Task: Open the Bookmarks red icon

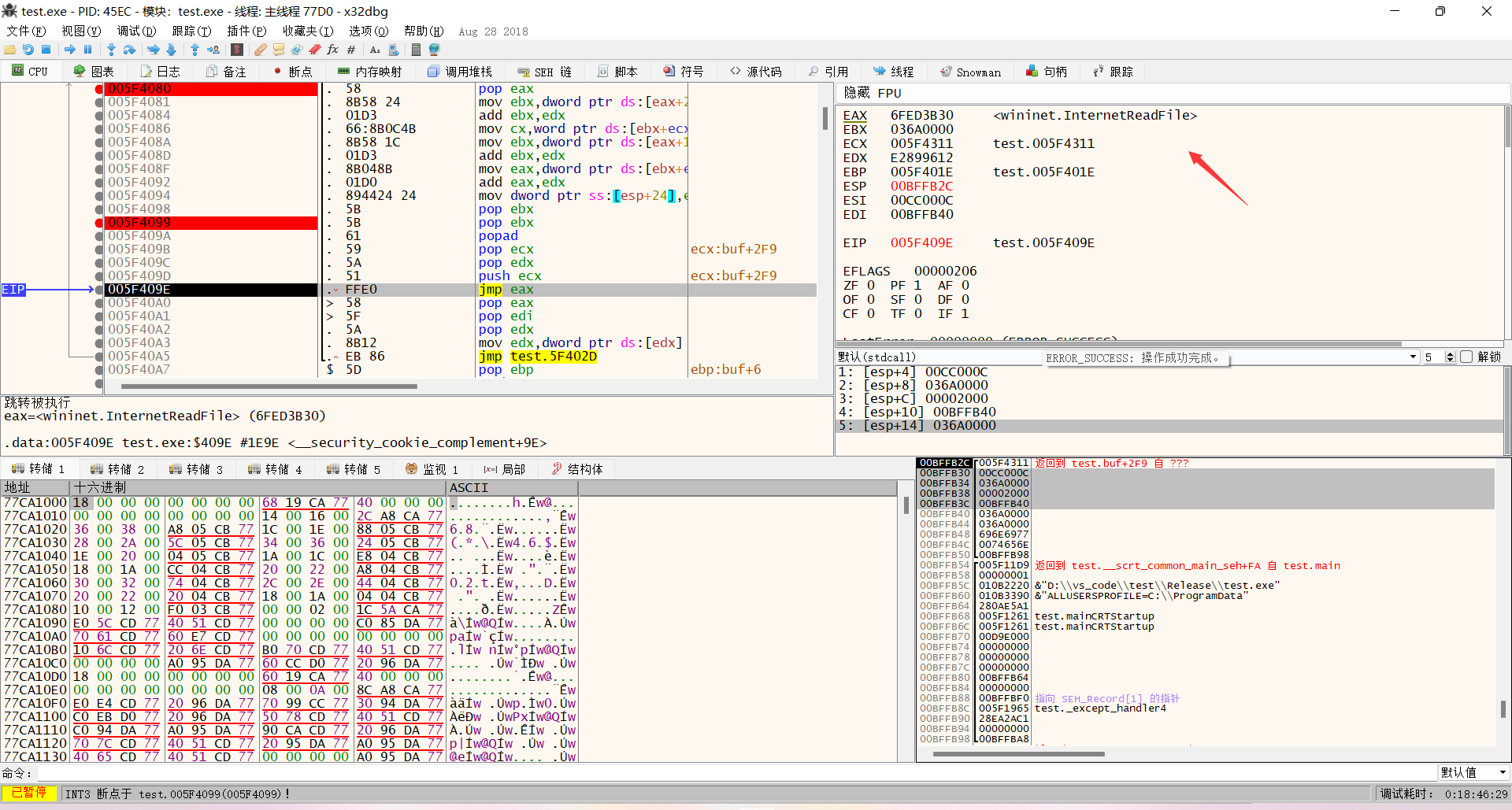Action: [314, 50]
